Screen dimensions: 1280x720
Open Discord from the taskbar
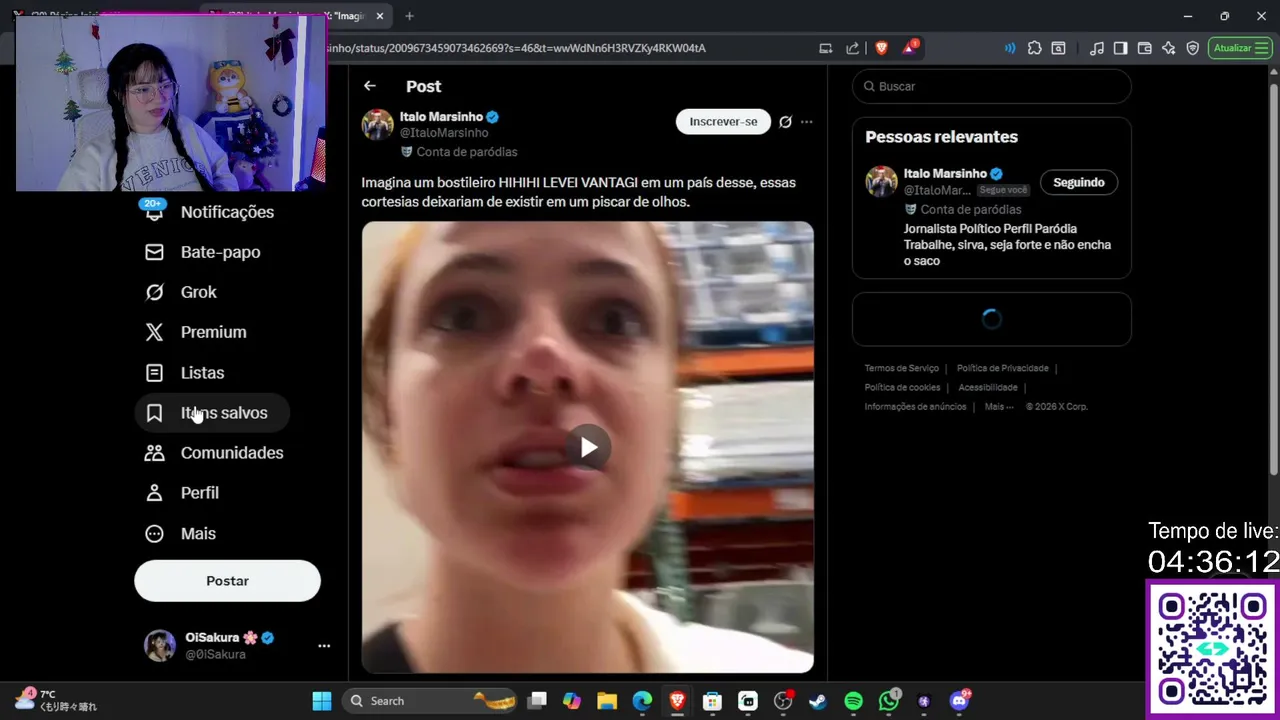959,701
